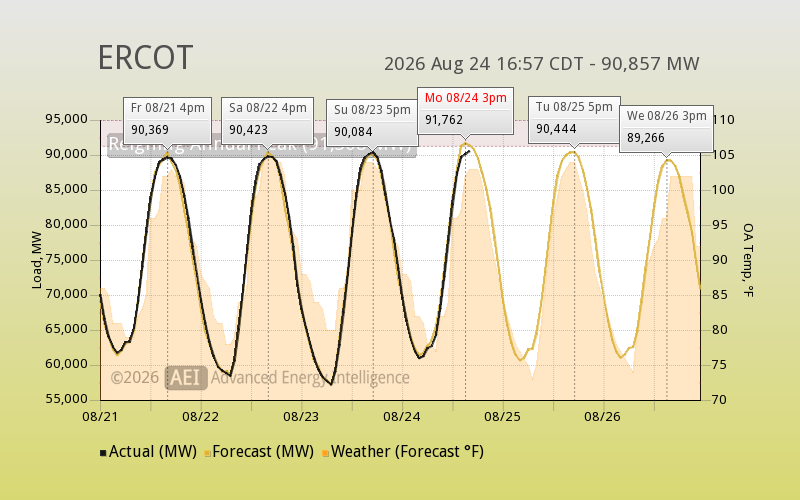Click the 08/26 x-axis date label
This screenshot has height=500, width=800.
pyautogui.click(x=603, y=417)
